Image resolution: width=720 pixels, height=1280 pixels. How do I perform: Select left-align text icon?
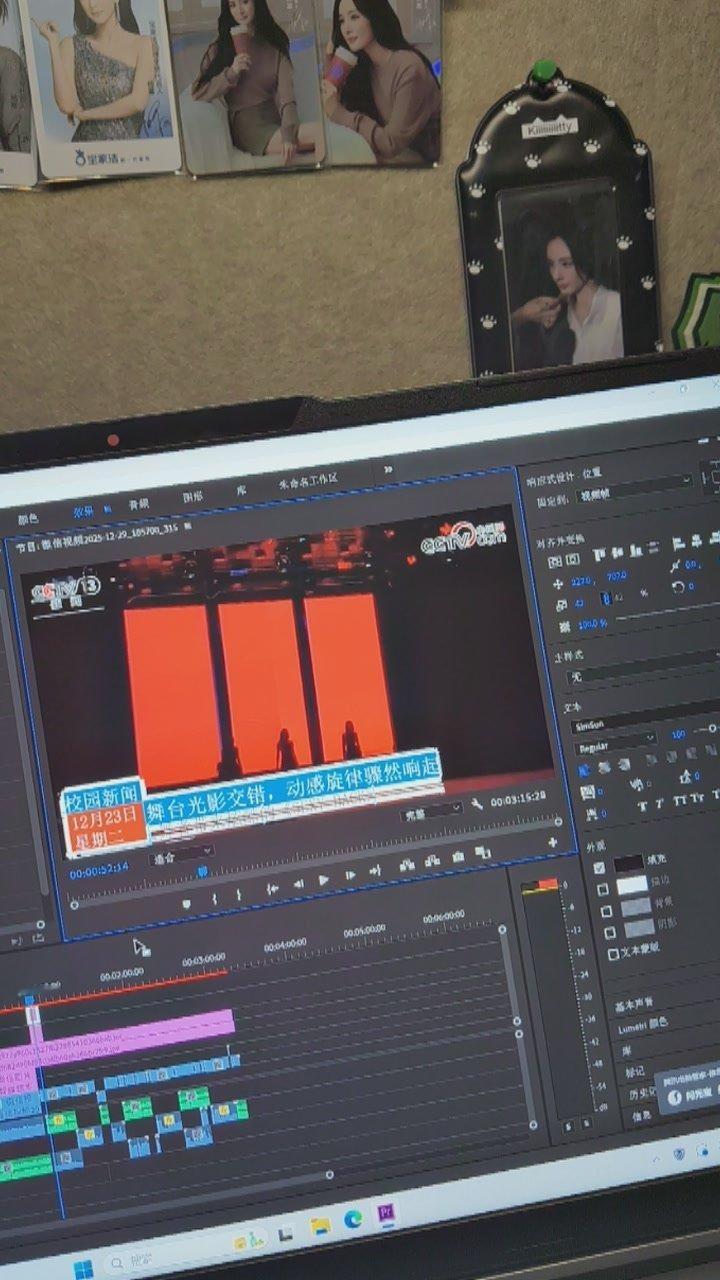584,770
